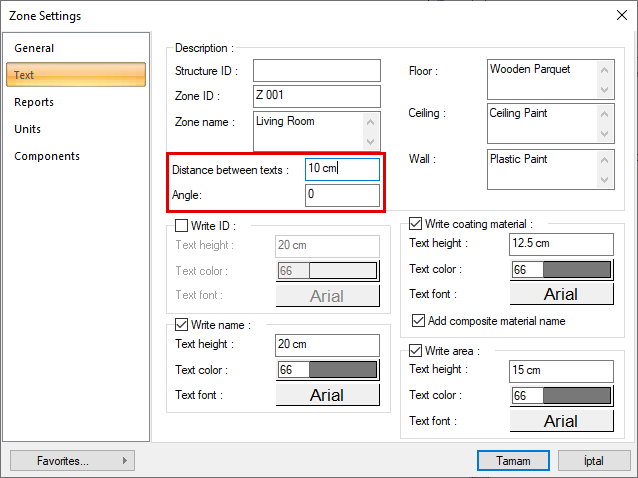Uncheck Write coating material option
Viewport: 638px width, 478px height.
tap(416, 224)
